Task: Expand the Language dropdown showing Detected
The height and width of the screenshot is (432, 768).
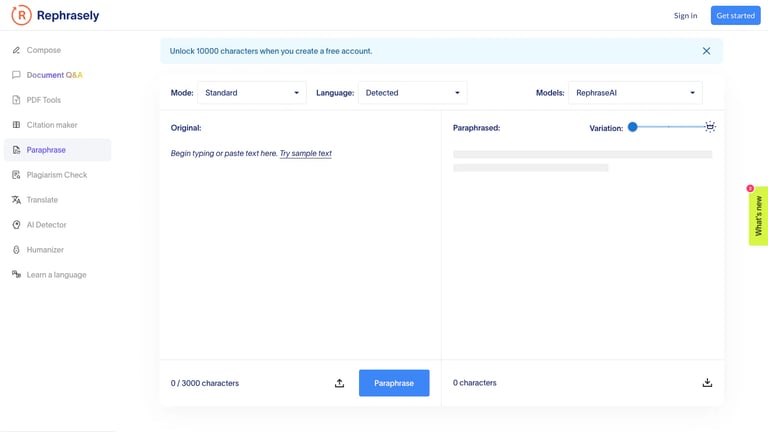Action: pyautogui.click(x=412, y=93)
